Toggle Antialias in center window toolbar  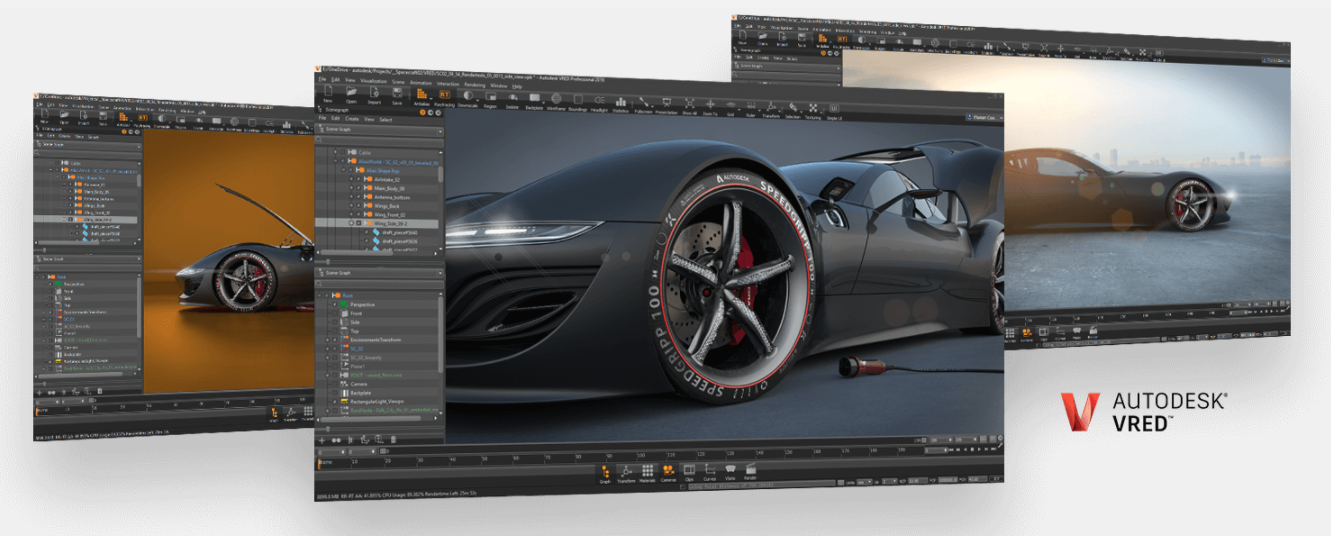click(x=421, y=95)
